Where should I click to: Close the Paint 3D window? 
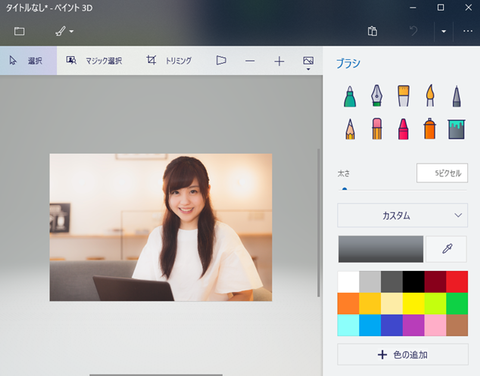click(468, 8)
